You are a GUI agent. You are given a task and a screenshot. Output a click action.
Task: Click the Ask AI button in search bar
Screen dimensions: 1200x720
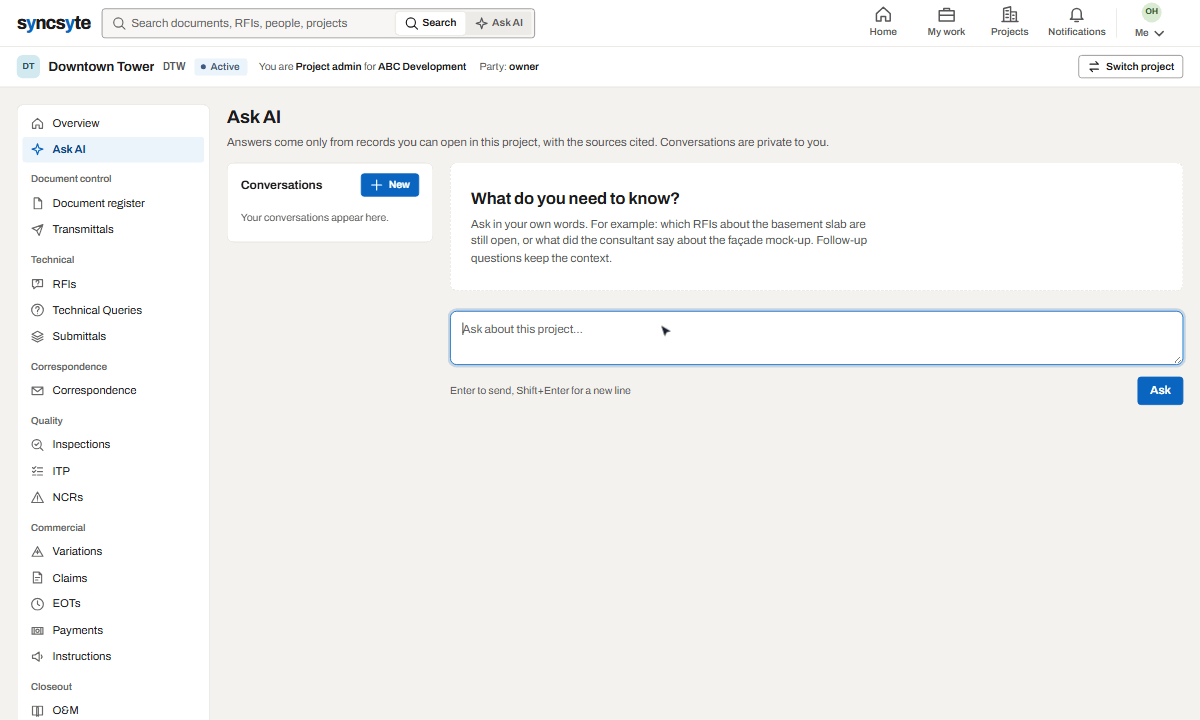[x=499, y=23]
